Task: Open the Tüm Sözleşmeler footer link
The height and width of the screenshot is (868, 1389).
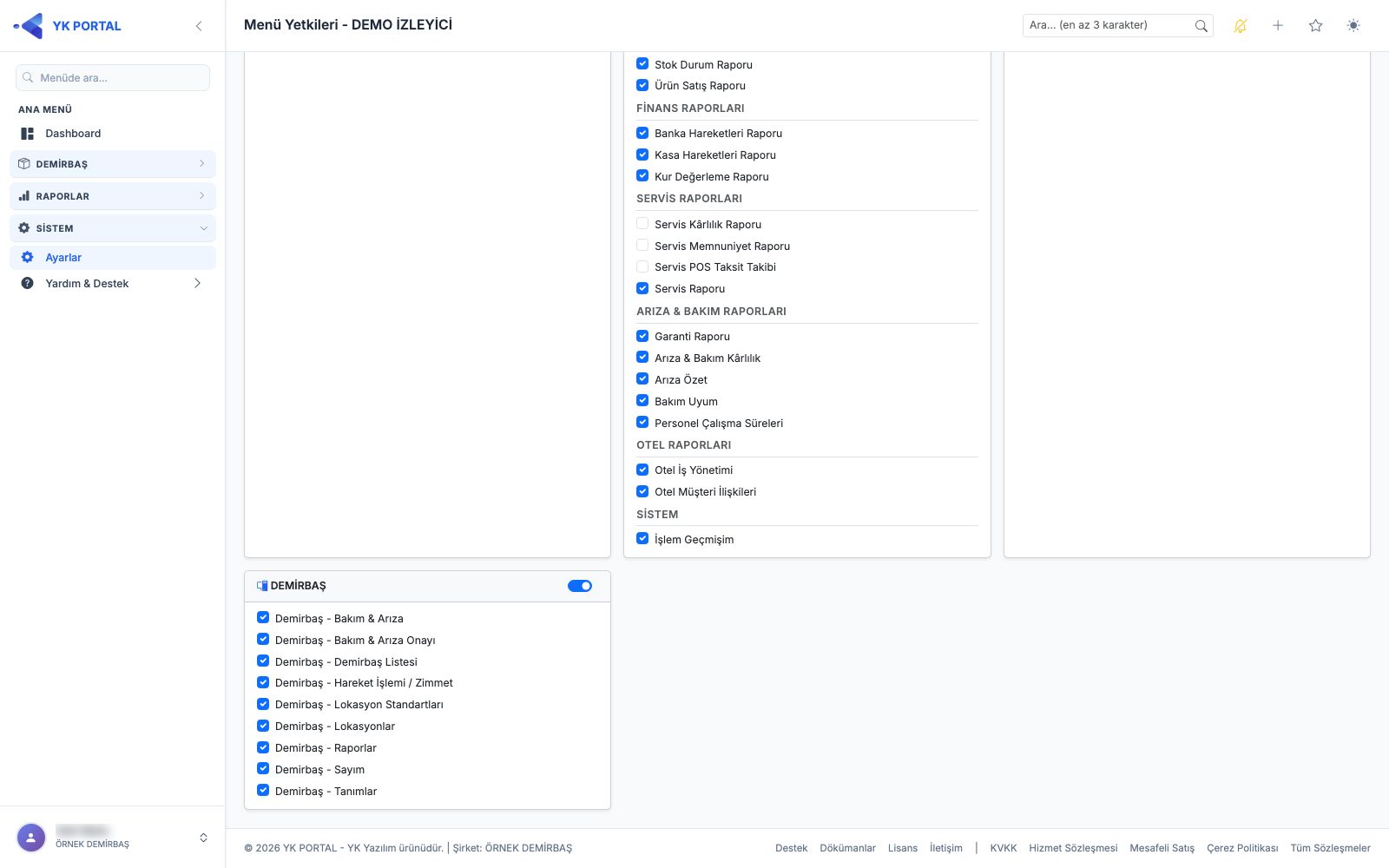Action: point(1330,848)
